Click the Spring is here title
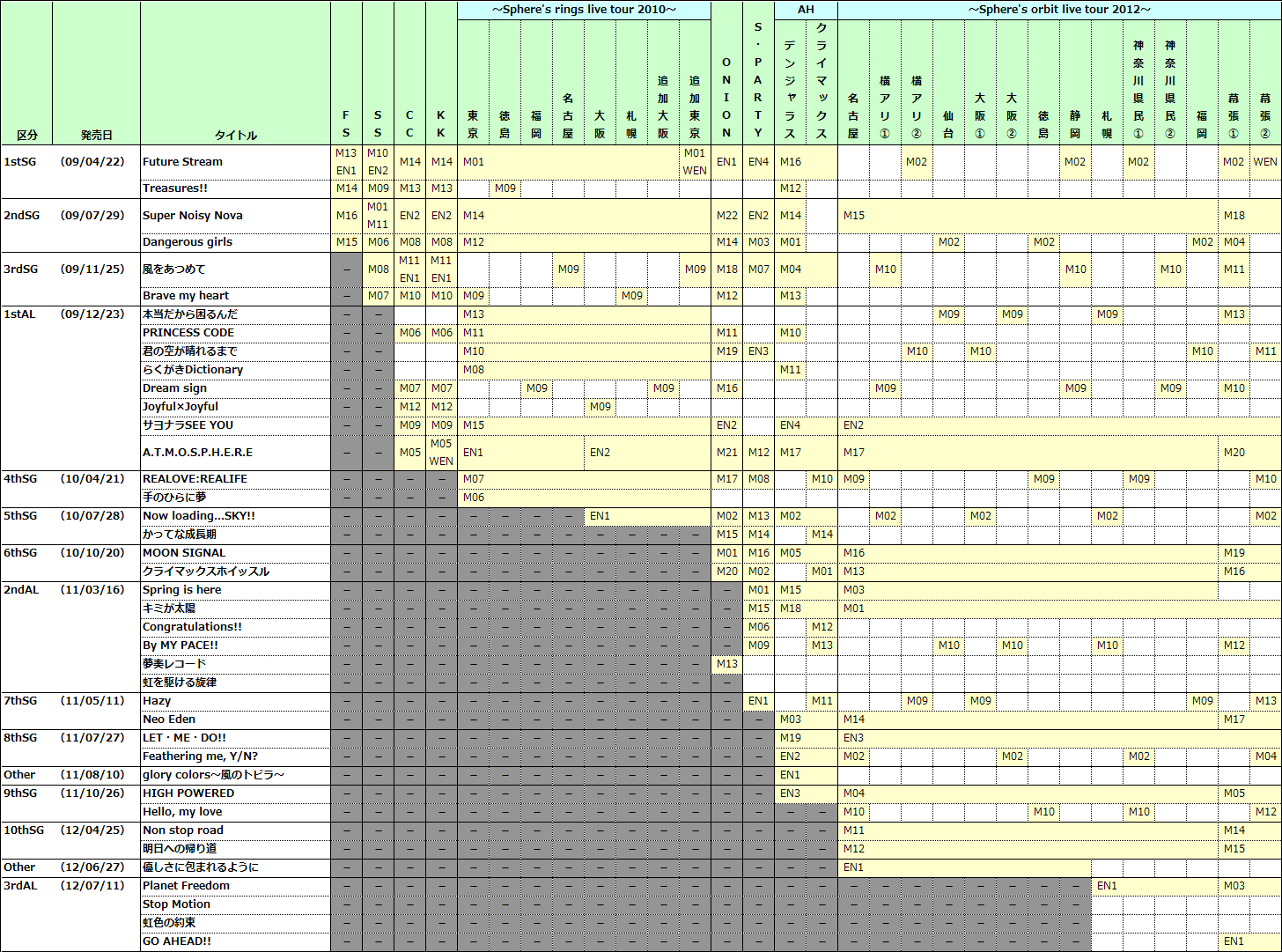The width and height of the screenshot is (1282, 952). click(181, 590)
